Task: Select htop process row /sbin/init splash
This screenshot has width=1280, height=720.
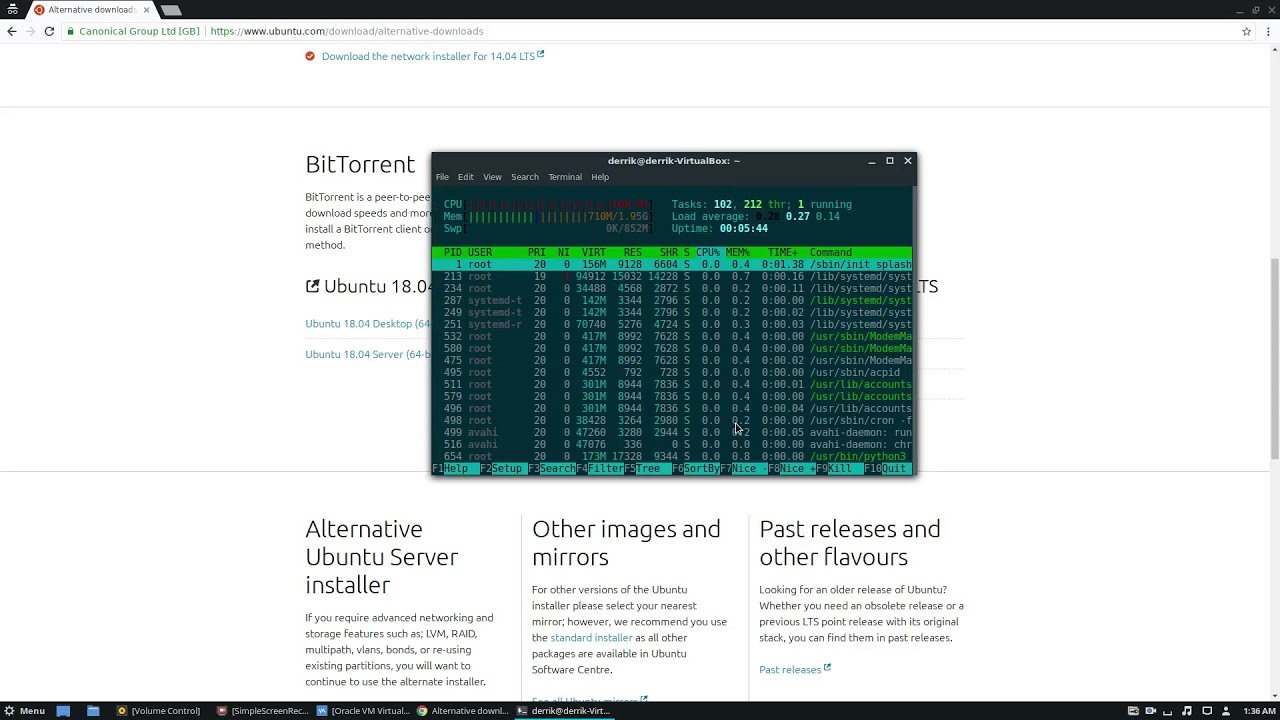Action: click(x=672, y=265)
